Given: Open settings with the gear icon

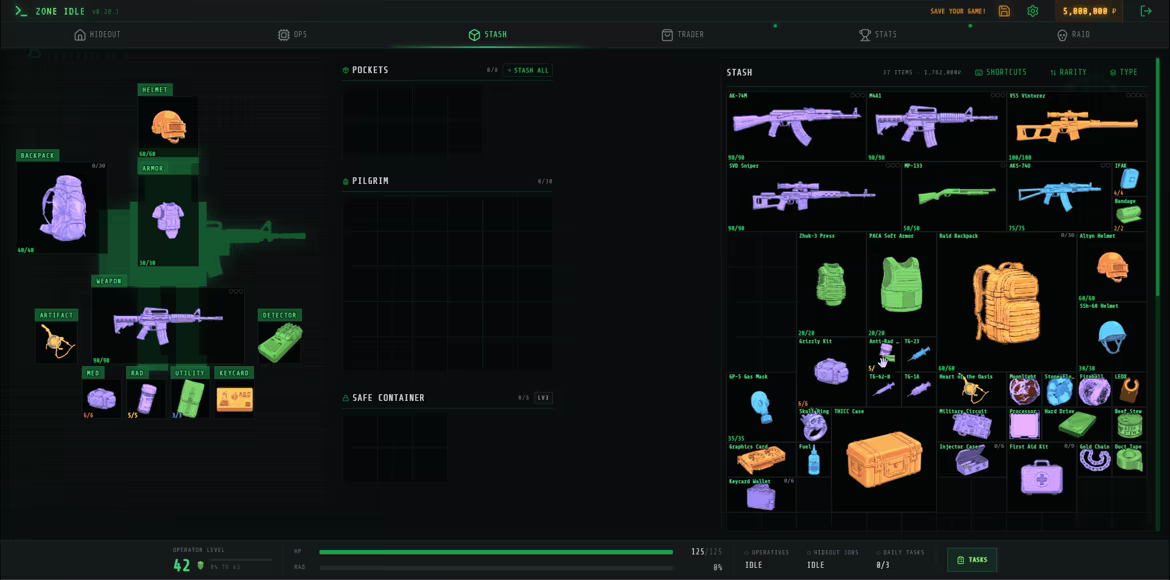Looking at the screenshot, I should pyautogui.click(x=1033, y=11).
